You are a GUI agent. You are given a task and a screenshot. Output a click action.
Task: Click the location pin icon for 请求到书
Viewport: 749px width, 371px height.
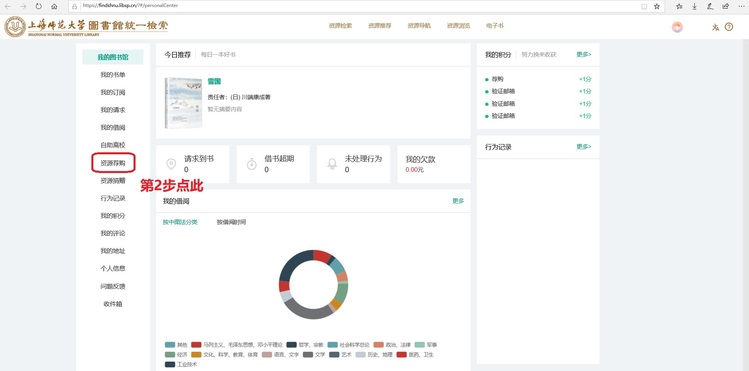coord(171,164)
